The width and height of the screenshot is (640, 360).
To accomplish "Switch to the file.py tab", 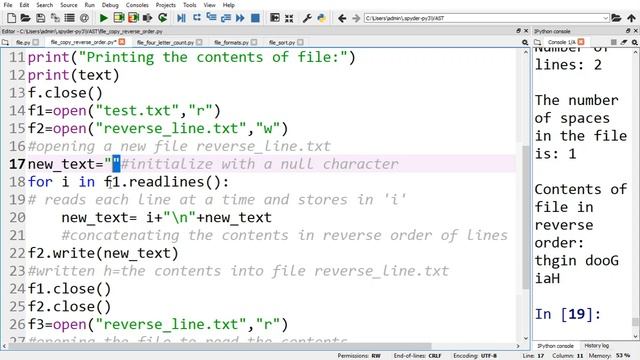I will [x=23, y=42].
